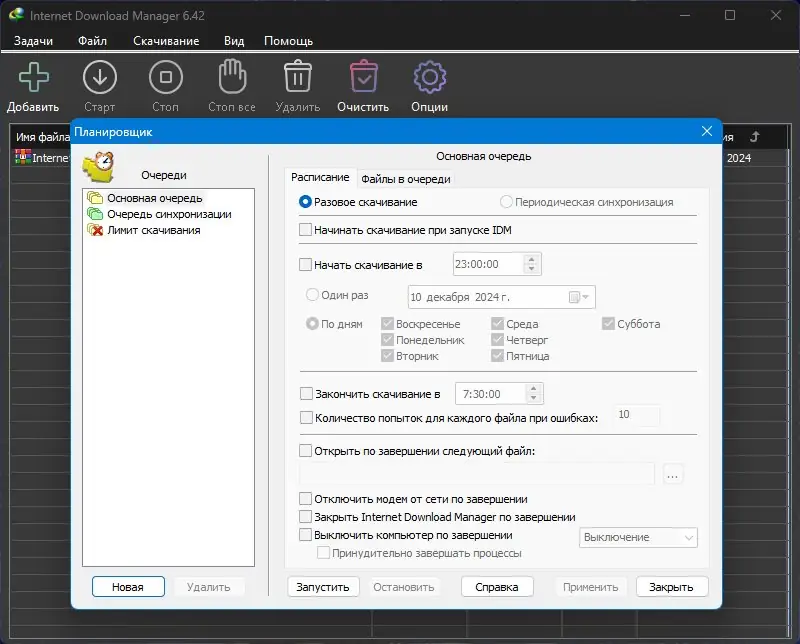
Task: Open the Опции gear icon
Action: (429, 76)
